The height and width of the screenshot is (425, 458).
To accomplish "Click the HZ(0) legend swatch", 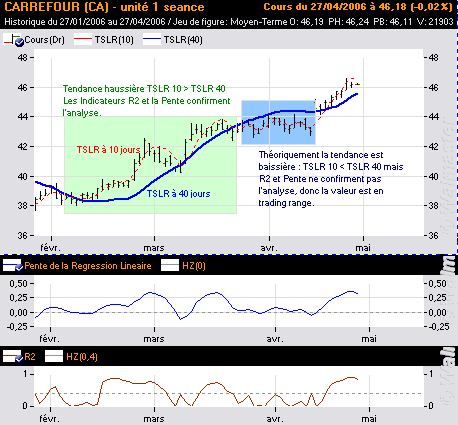I will click(170, 266).
